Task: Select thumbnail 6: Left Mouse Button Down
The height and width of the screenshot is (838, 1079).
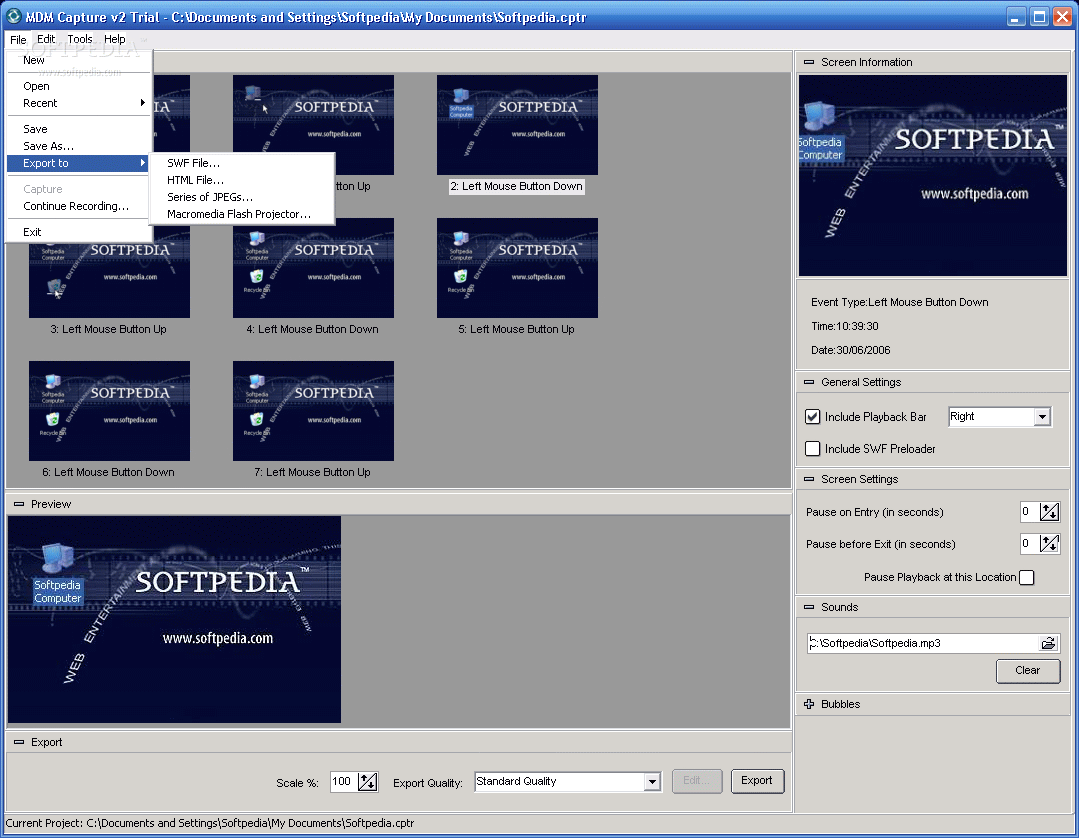Action: (109, 411)
